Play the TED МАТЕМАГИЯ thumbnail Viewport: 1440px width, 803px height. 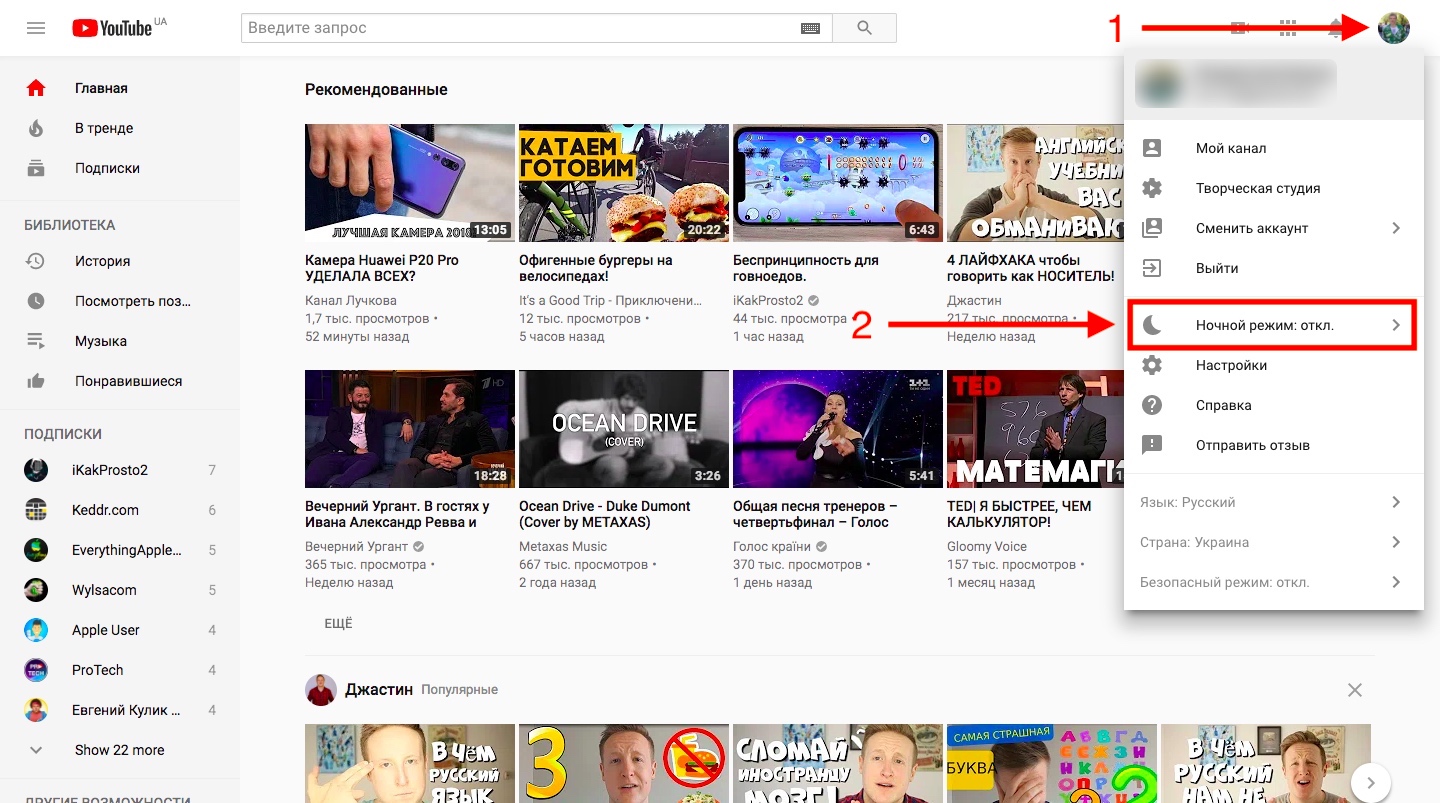coord(1034,429)
